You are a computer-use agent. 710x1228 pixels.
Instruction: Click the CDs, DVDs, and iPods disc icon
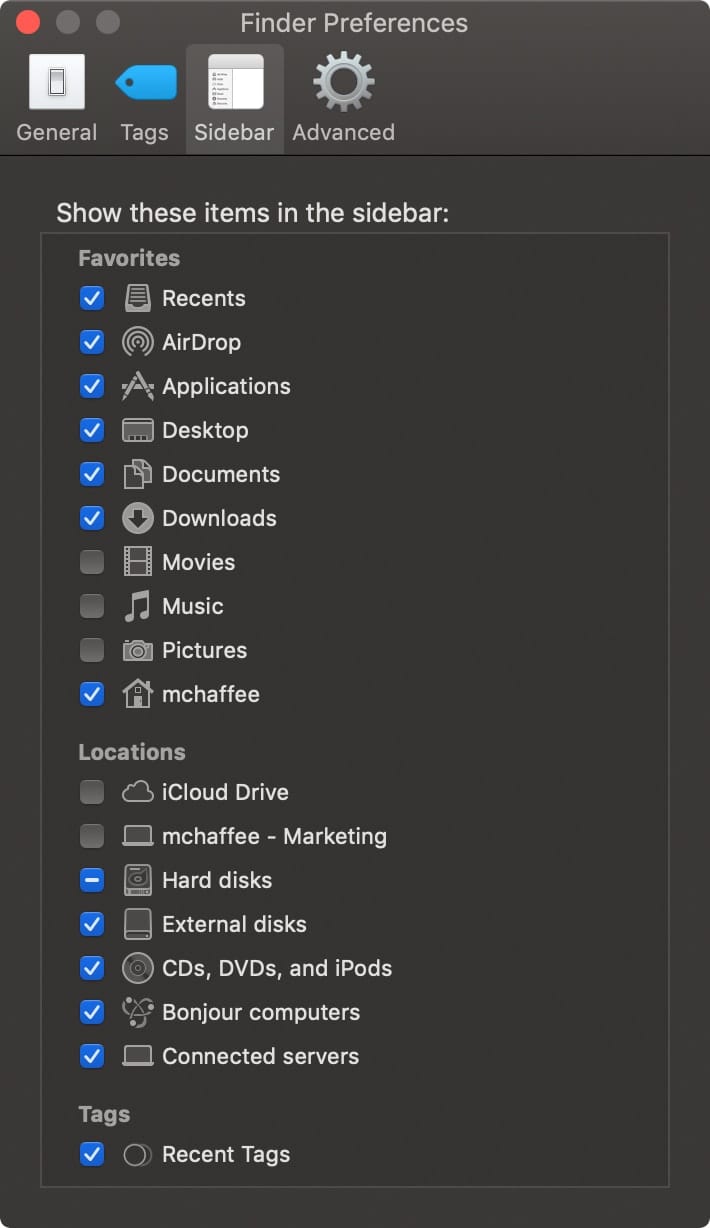[x=137, y=968]
